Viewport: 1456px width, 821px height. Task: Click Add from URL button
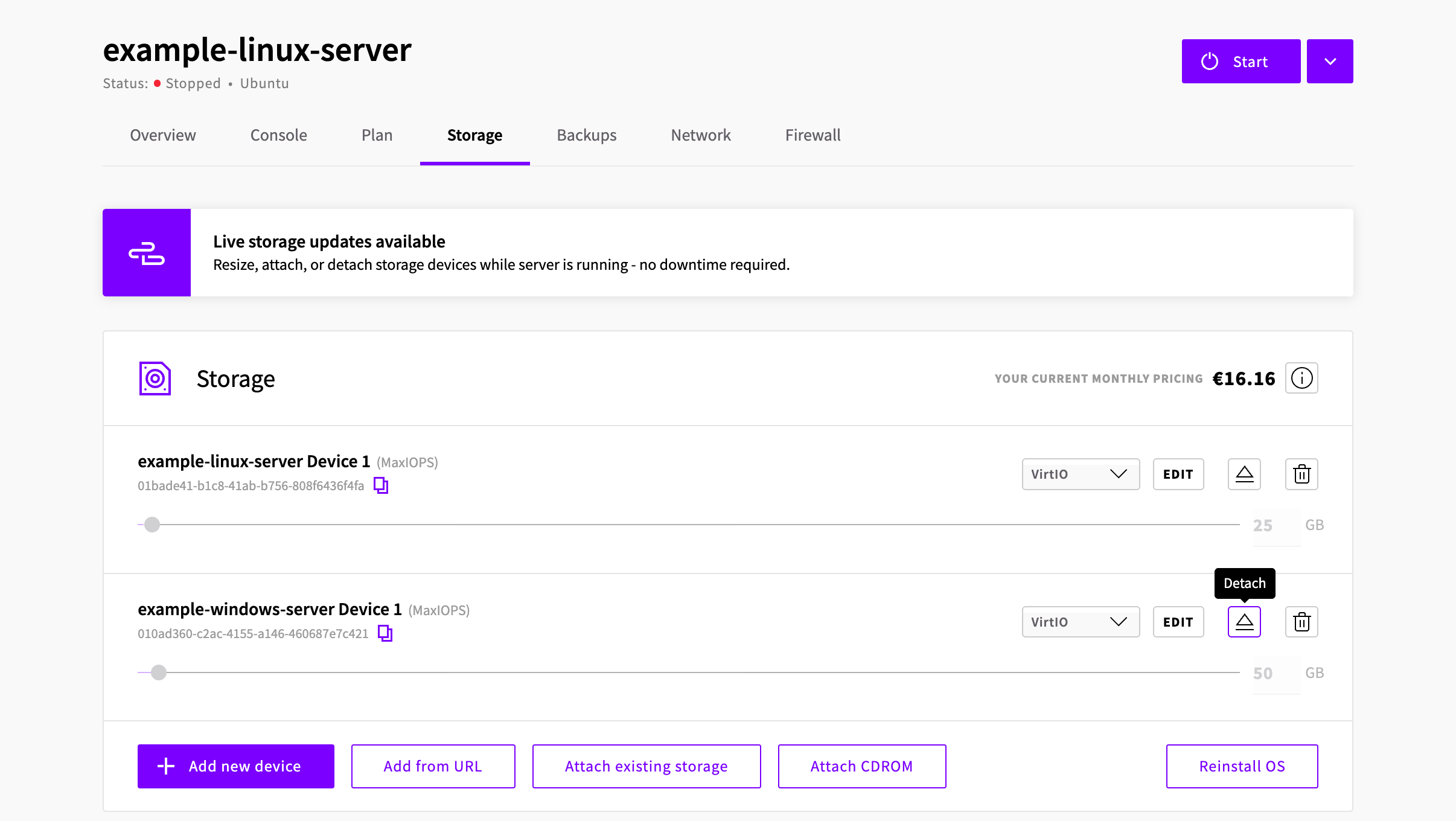tap(433, 766)
